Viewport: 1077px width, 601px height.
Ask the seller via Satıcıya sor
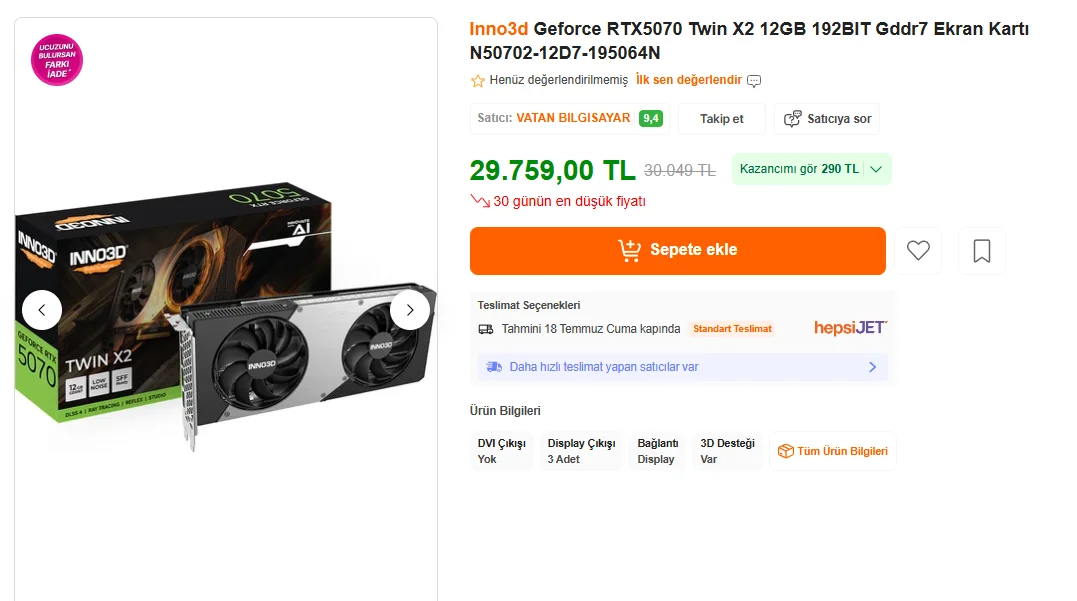coord(827,118)
